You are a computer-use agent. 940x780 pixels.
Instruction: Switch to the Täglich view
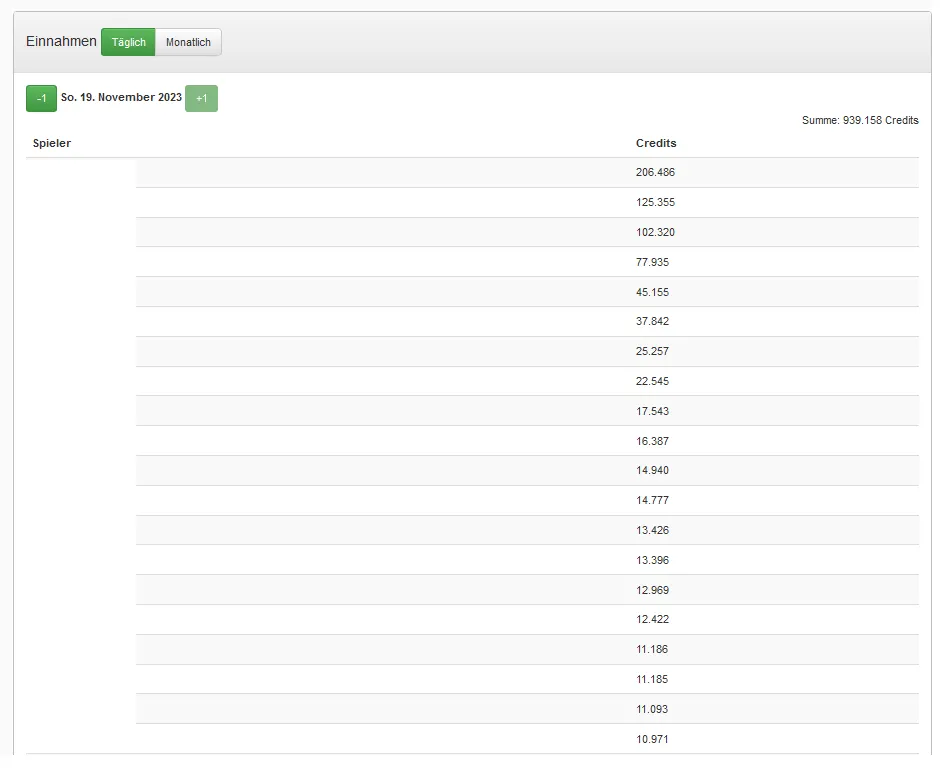128,42
